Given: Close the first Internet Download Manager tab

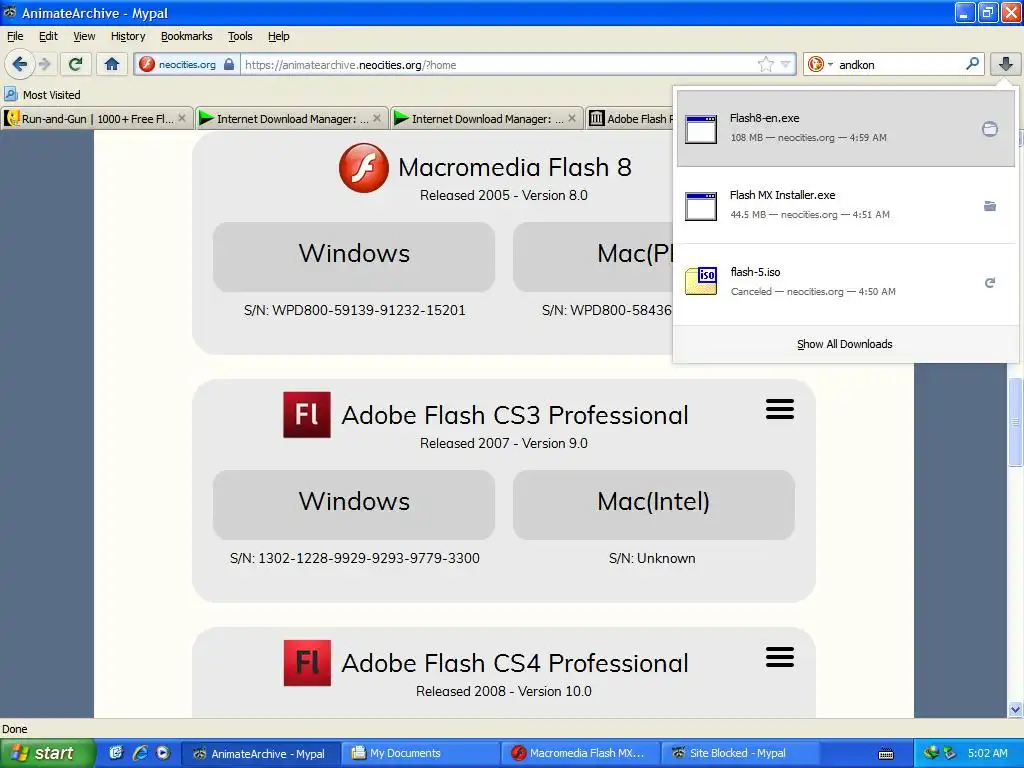Looking at the screenshot, I should (377, 118).
